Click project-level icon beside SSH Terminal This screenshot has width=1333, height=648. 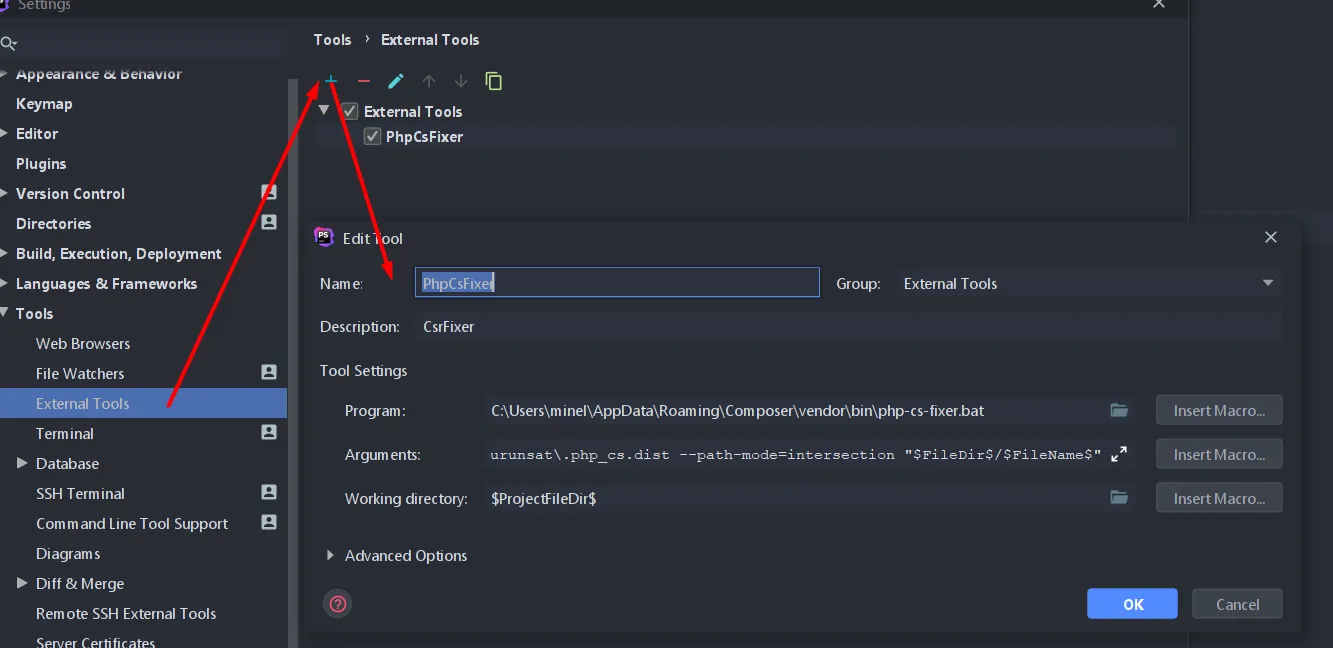tap(269, 492)
